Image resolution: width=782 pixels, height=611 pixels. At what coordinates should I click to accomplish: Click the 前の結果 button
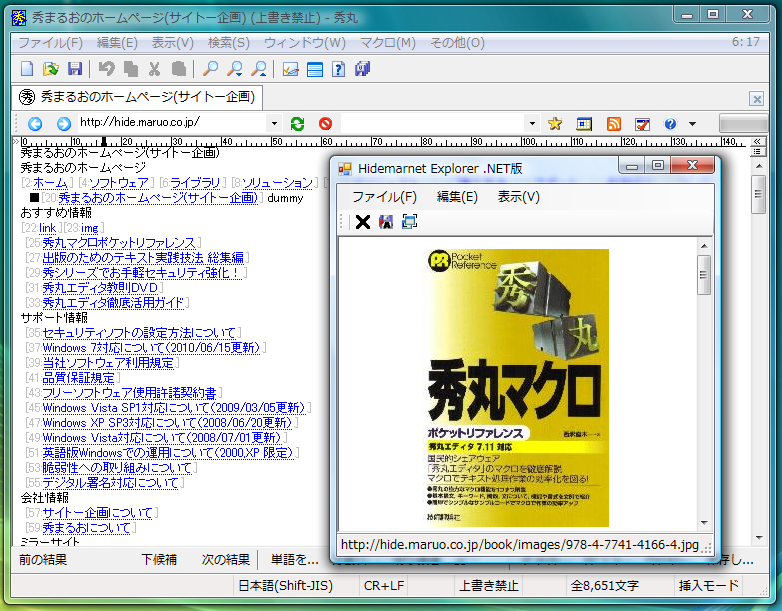(x=43, y=560)
